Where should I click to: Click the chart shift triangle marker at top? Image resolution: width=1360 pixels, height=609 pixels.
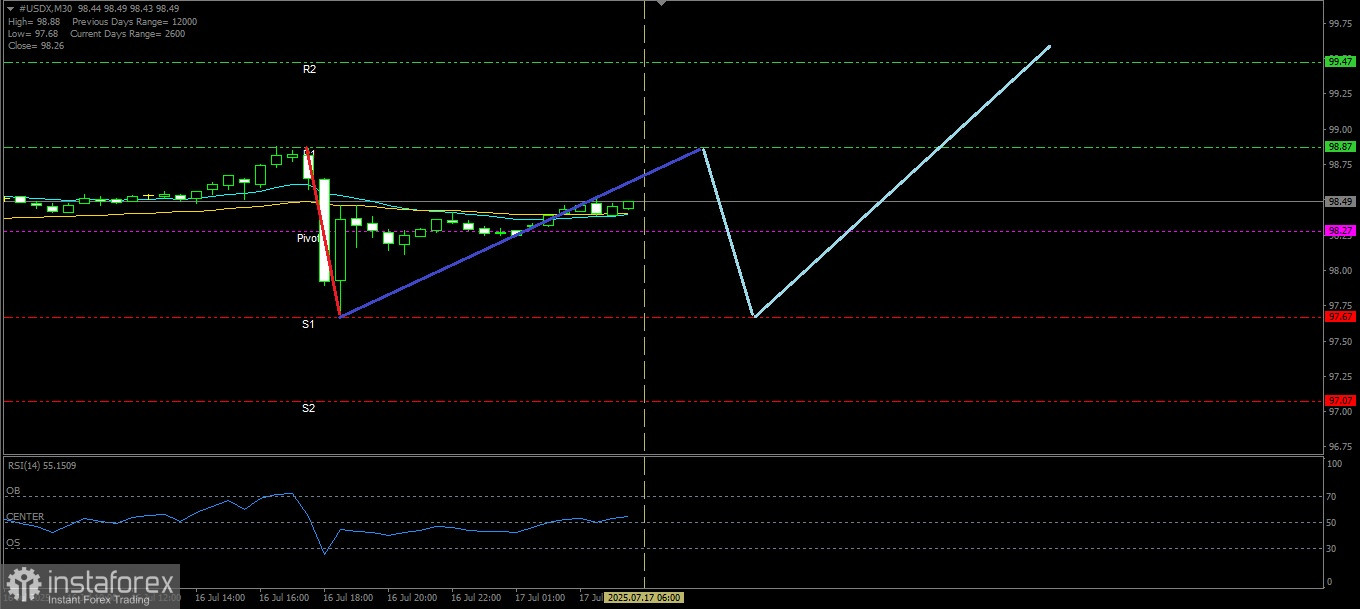pos(660,4)
